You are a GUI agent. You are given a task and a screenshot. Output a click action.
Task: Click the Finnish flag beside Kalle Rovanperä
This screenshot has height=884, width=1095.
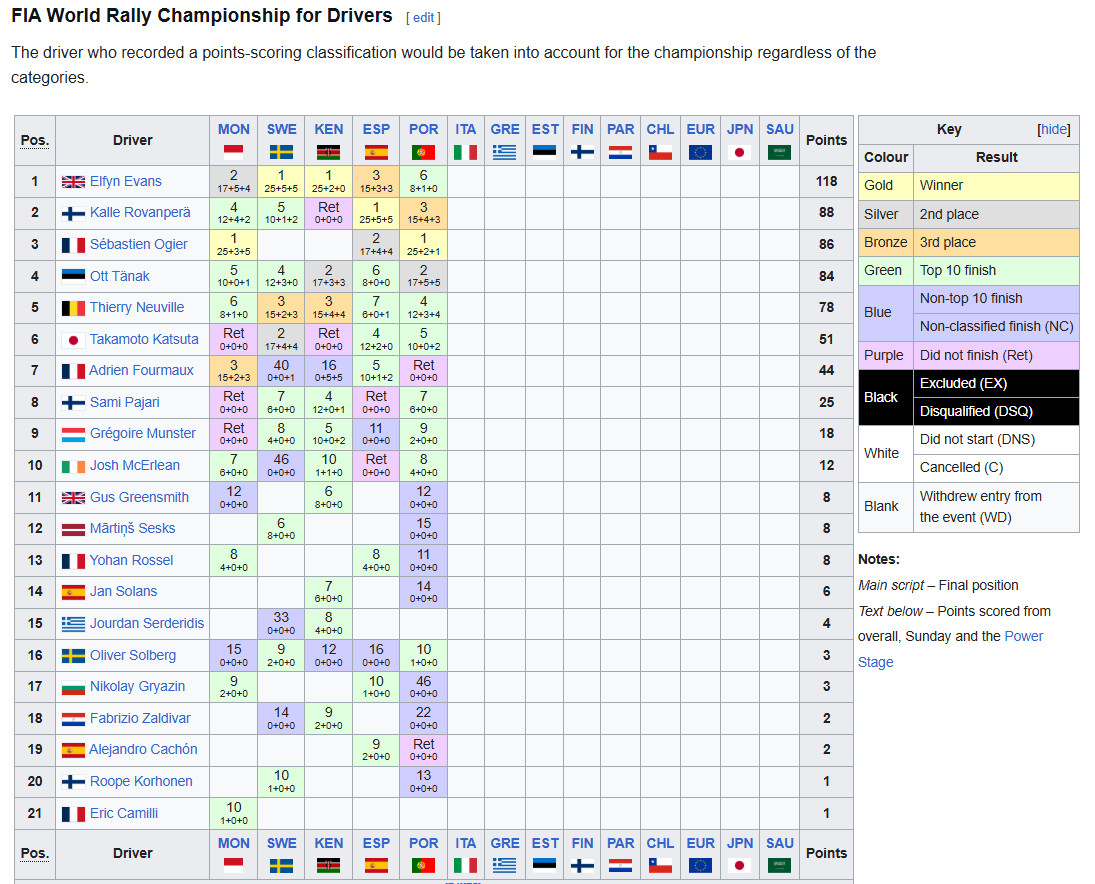coord(73,213)
